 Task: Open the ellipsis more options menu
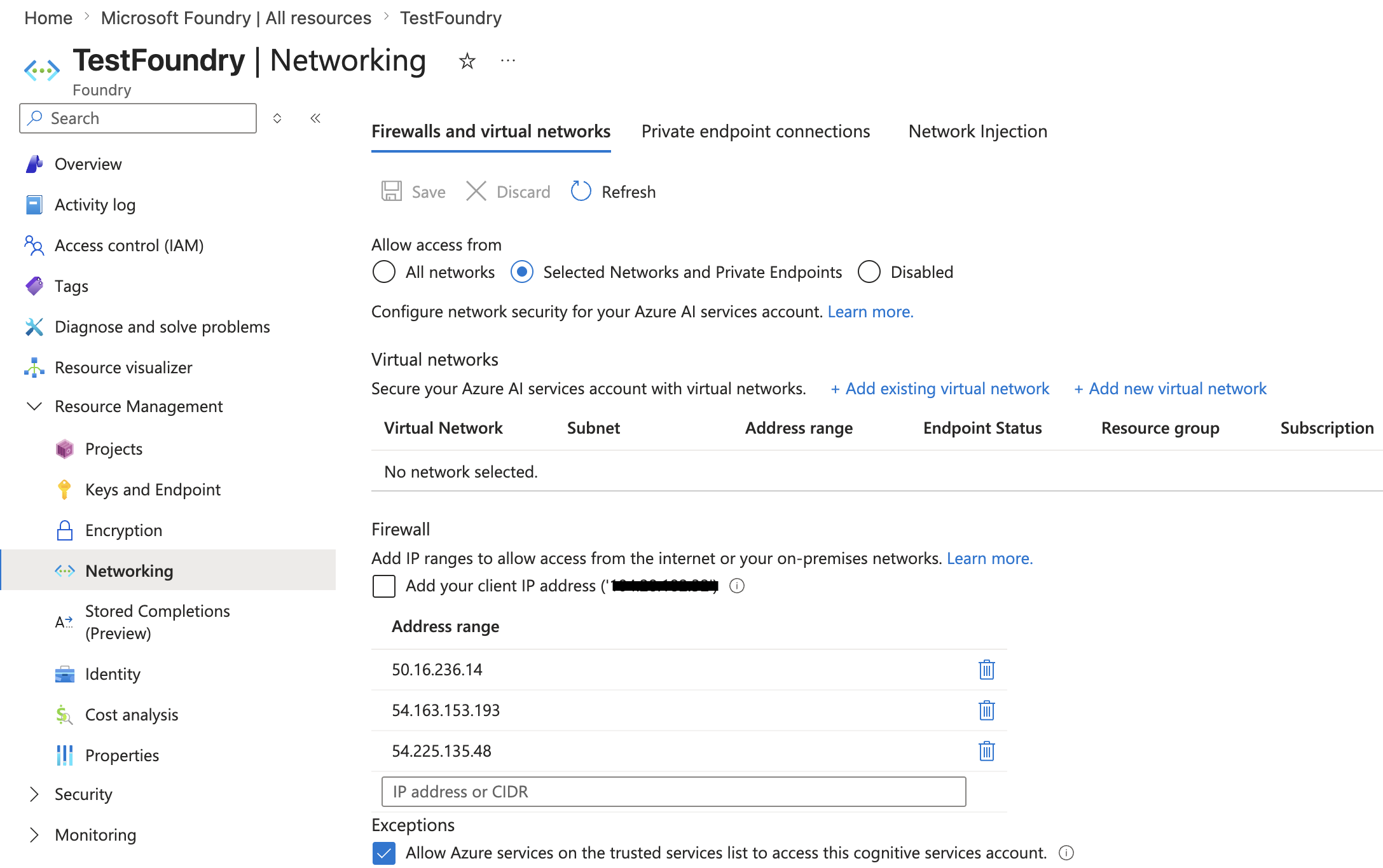(x=507, y=61)
